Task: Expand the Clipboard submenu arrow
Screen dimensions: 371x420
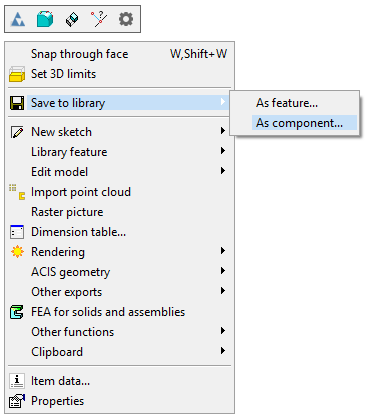Action: tap(223, 351)
